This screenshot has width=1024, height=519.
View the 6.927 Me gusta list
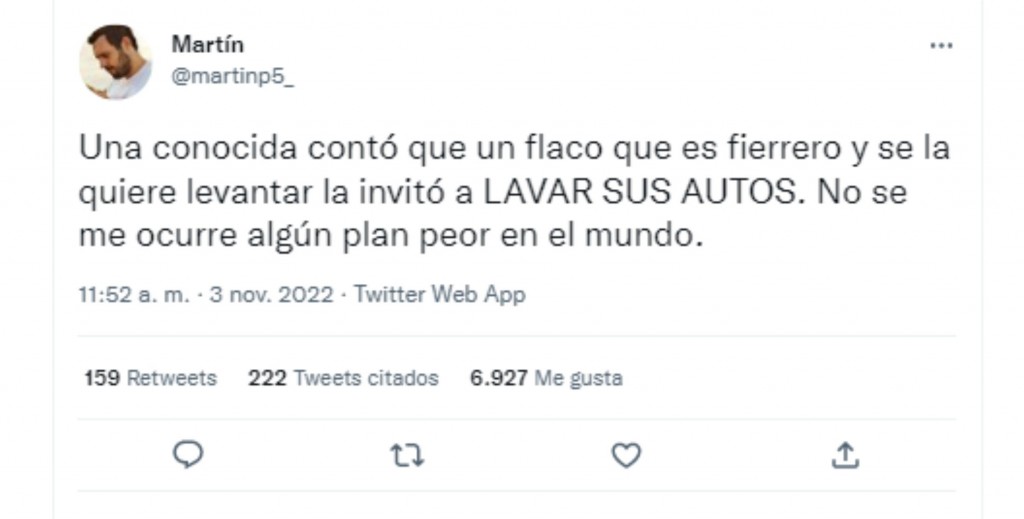pyautogui.click(x=547, y=378)
